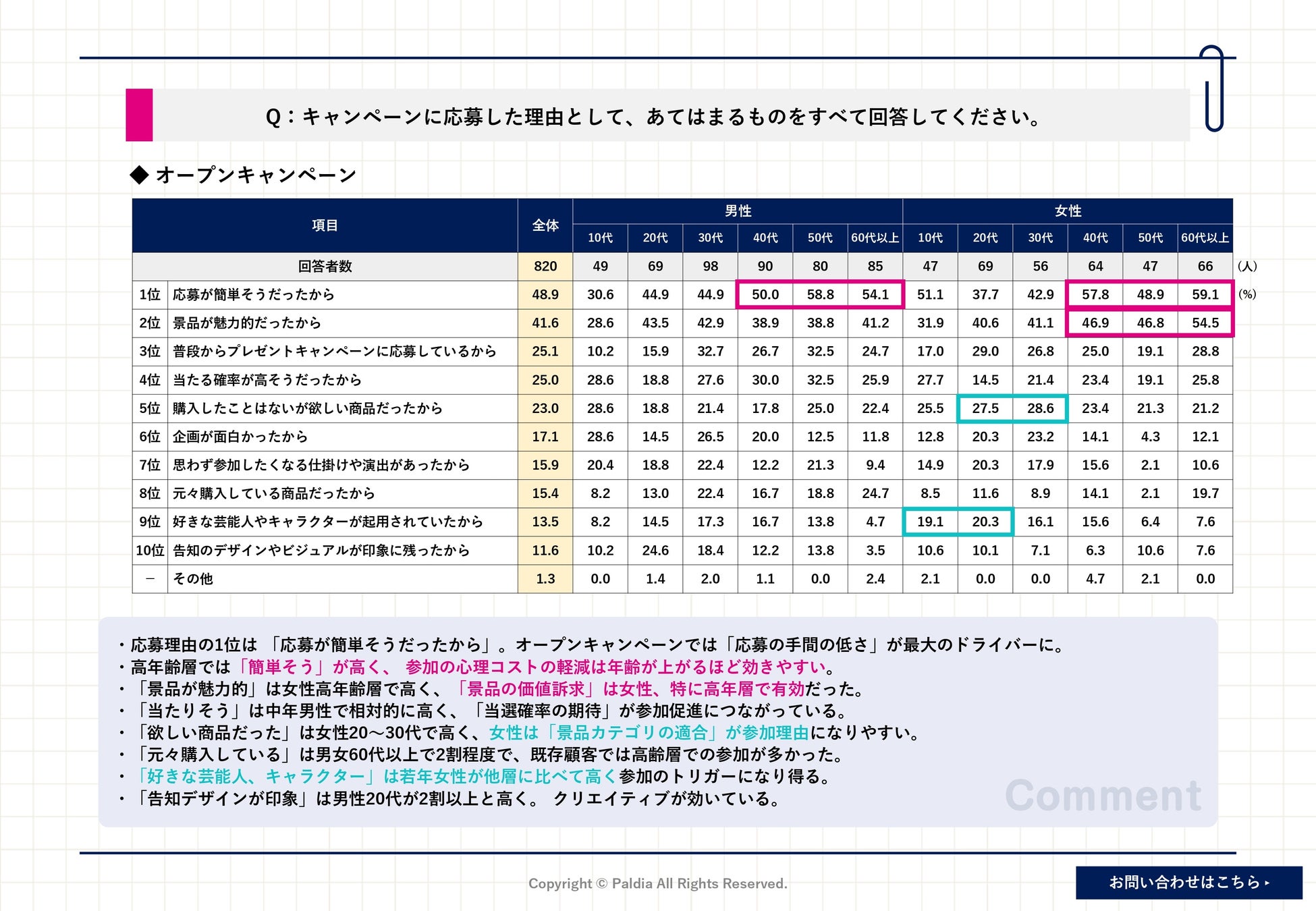The width and height of the screenshot is (1316, 911).
Task: Click row label 元々購入している商品だったから
Action: click(x=274, y=493)
